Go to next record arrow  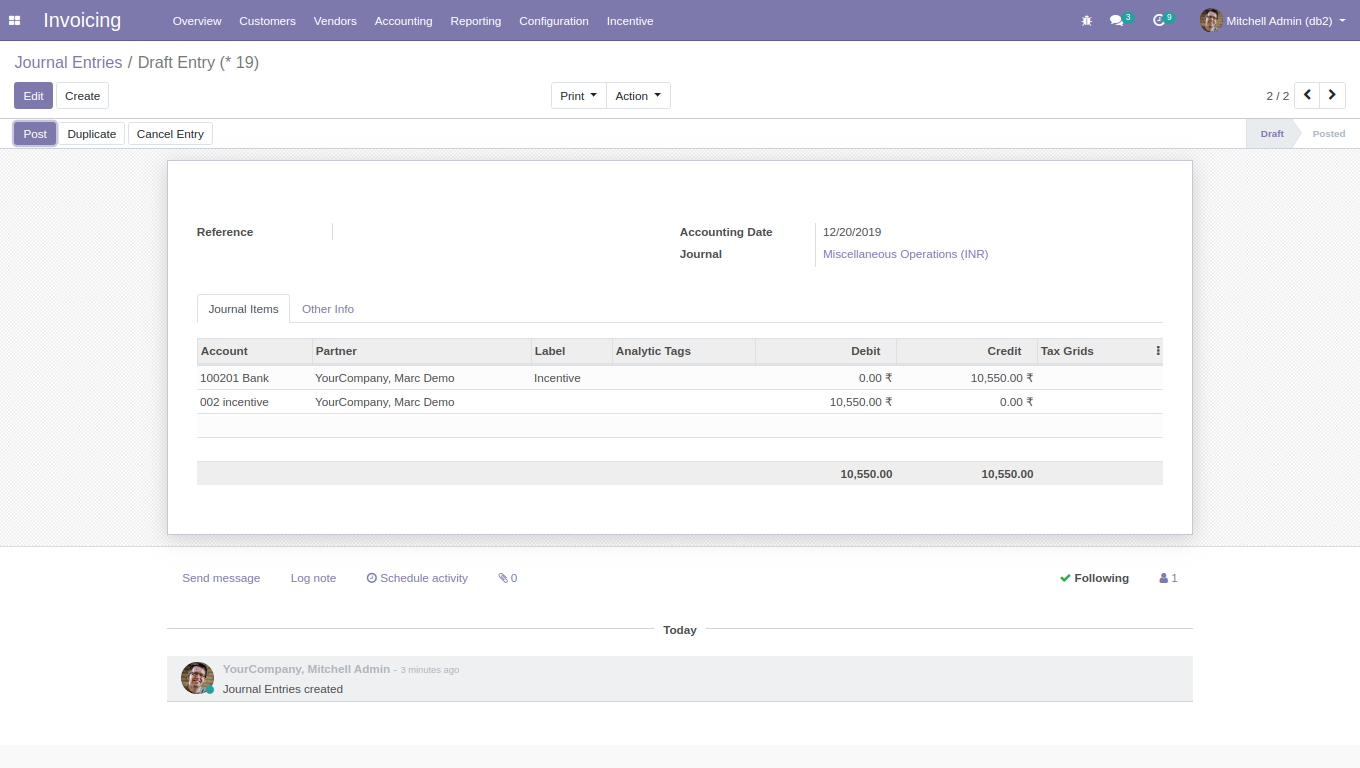click(1332, 95)
